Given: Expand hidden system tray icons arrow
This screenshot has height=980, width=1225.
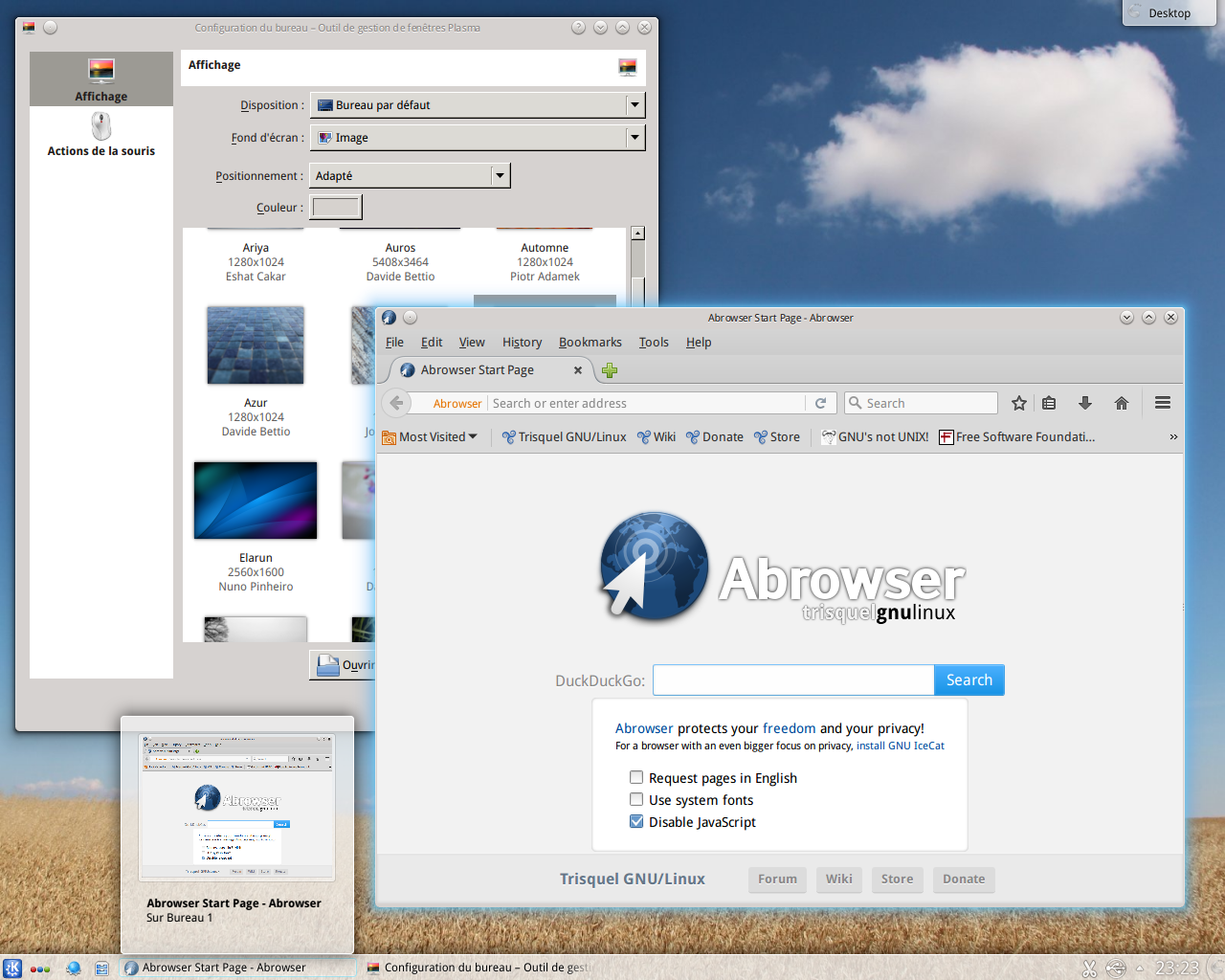Looking at the screenshot, I should coord(1140,969).
